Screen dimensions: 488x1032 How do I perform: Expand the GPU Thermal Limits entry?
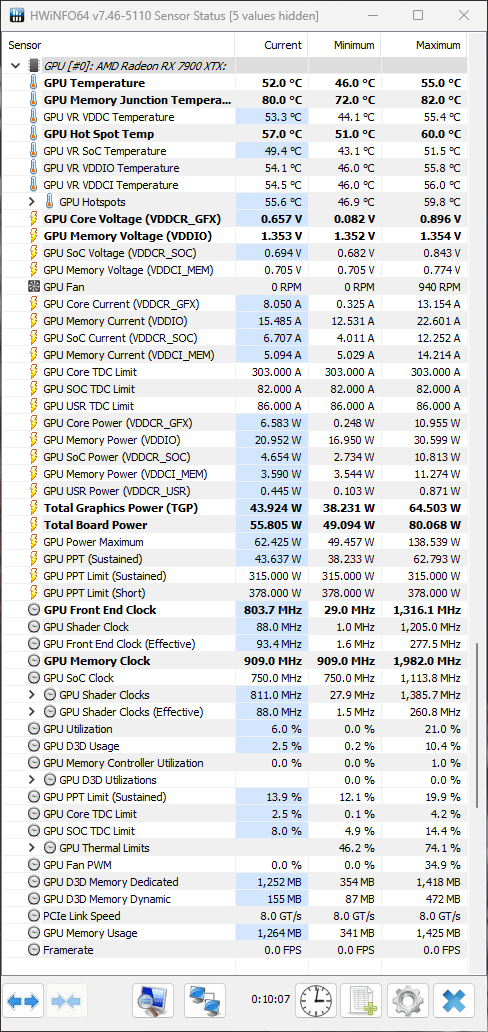tap(32, 848)
